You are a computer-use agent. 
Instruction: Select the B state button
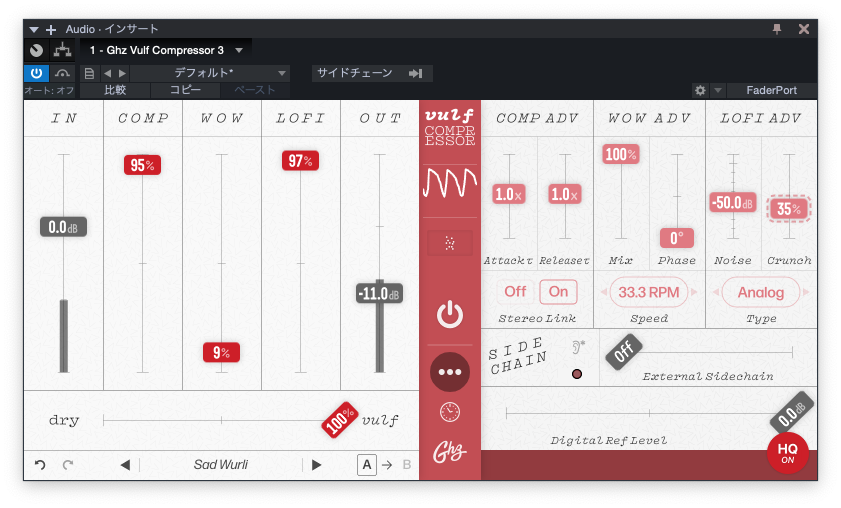(407, 465)
